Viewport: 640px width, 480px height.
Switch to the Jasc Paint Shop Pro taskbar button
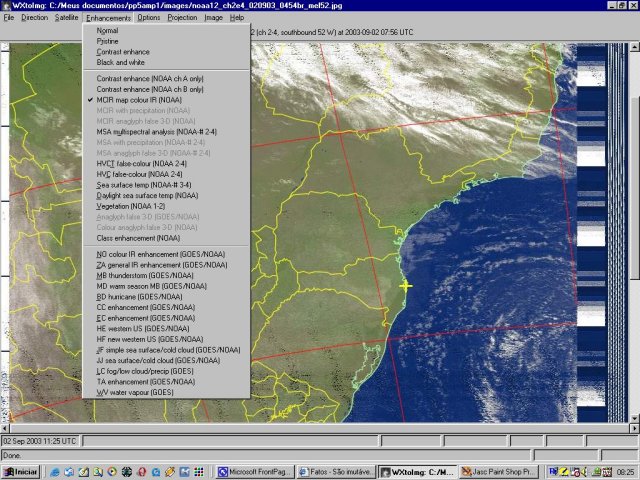tap(497, 471)
